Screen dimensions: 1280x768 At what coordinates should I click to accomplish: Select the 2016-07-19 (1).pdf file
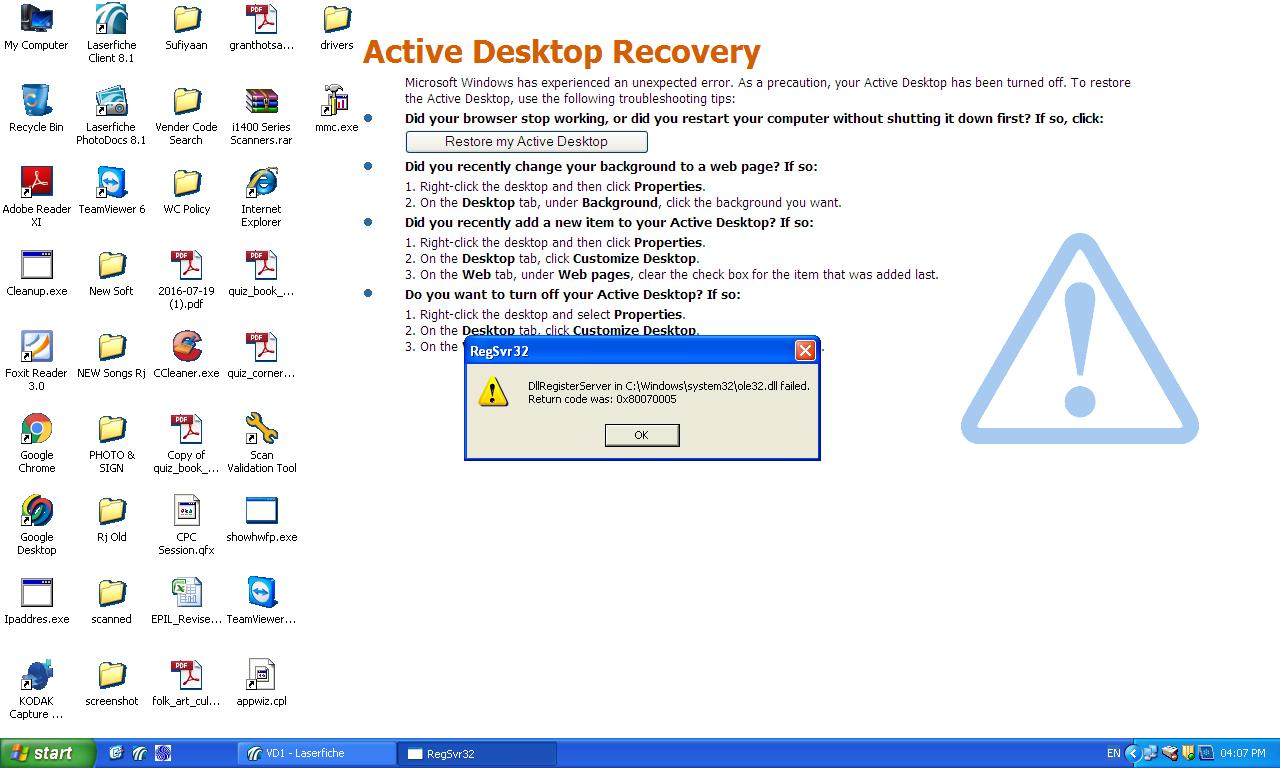[186, 280]
